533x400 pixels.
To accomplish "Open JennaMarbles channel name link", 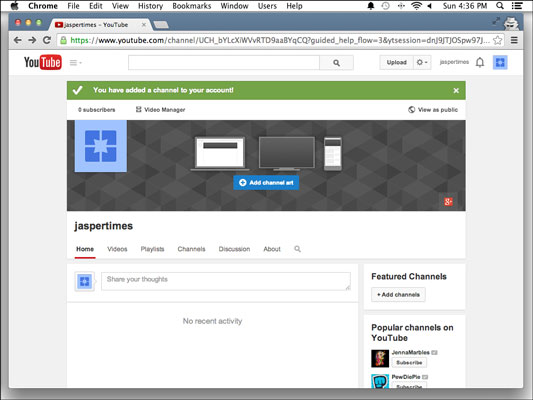I will (410, 352).
